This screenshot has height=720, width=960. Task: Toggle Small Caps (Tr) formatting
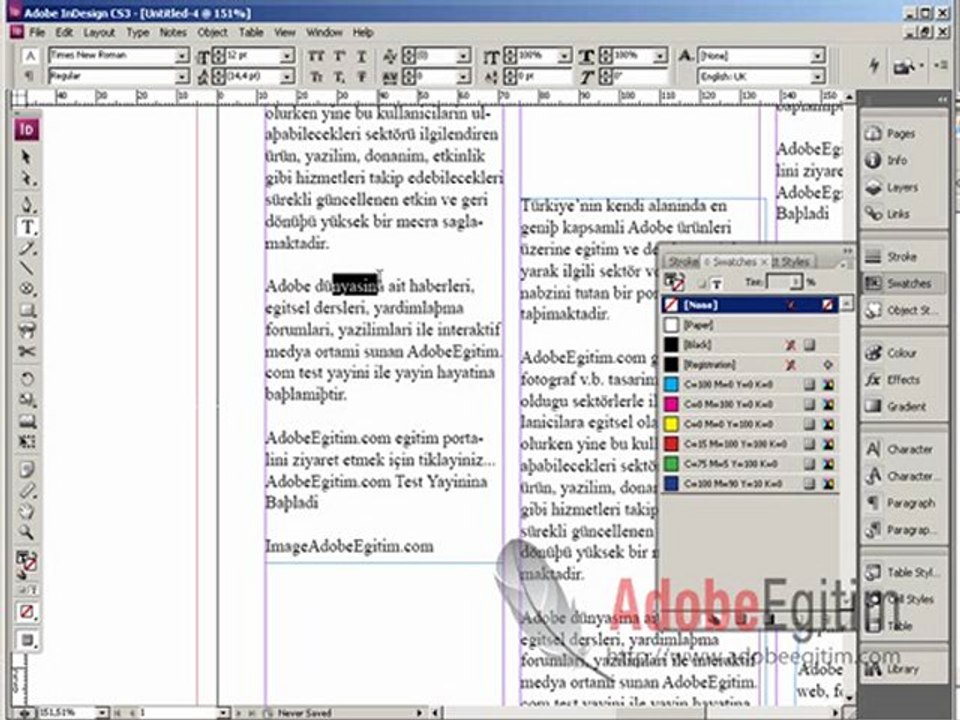[316, 77]
